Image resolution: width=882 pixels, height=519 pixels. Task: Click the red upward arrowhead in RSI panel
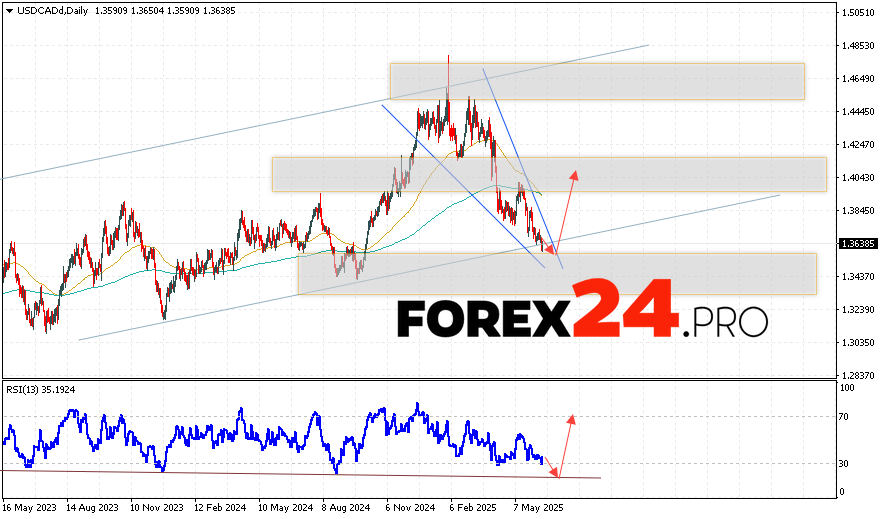572,417
